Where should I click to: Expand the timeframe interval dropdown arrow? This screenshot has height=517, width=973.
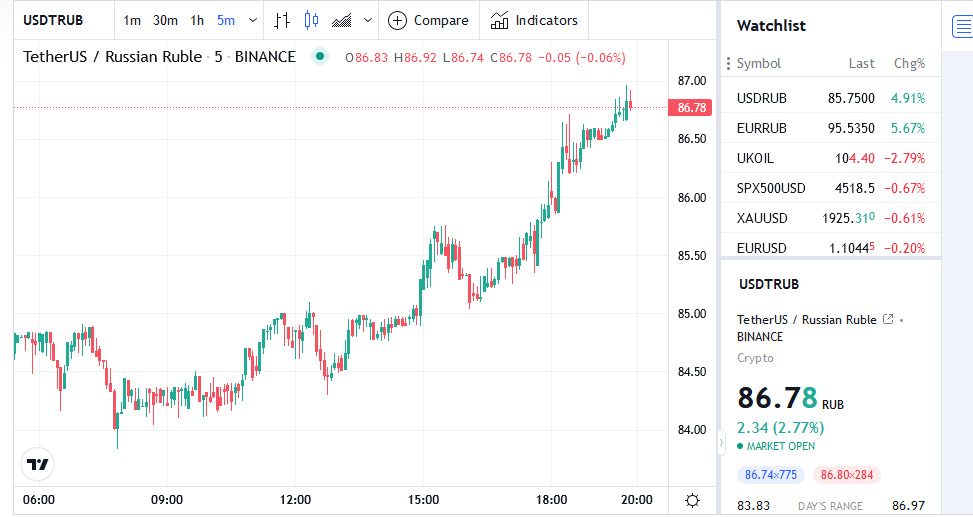[x=252, y=20]
